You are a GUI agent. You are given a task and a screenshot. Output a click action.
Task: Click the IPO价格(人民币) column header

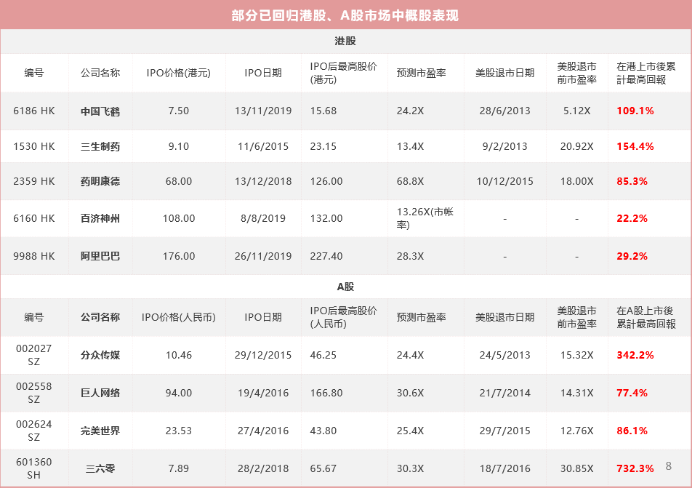coord(179,317)
